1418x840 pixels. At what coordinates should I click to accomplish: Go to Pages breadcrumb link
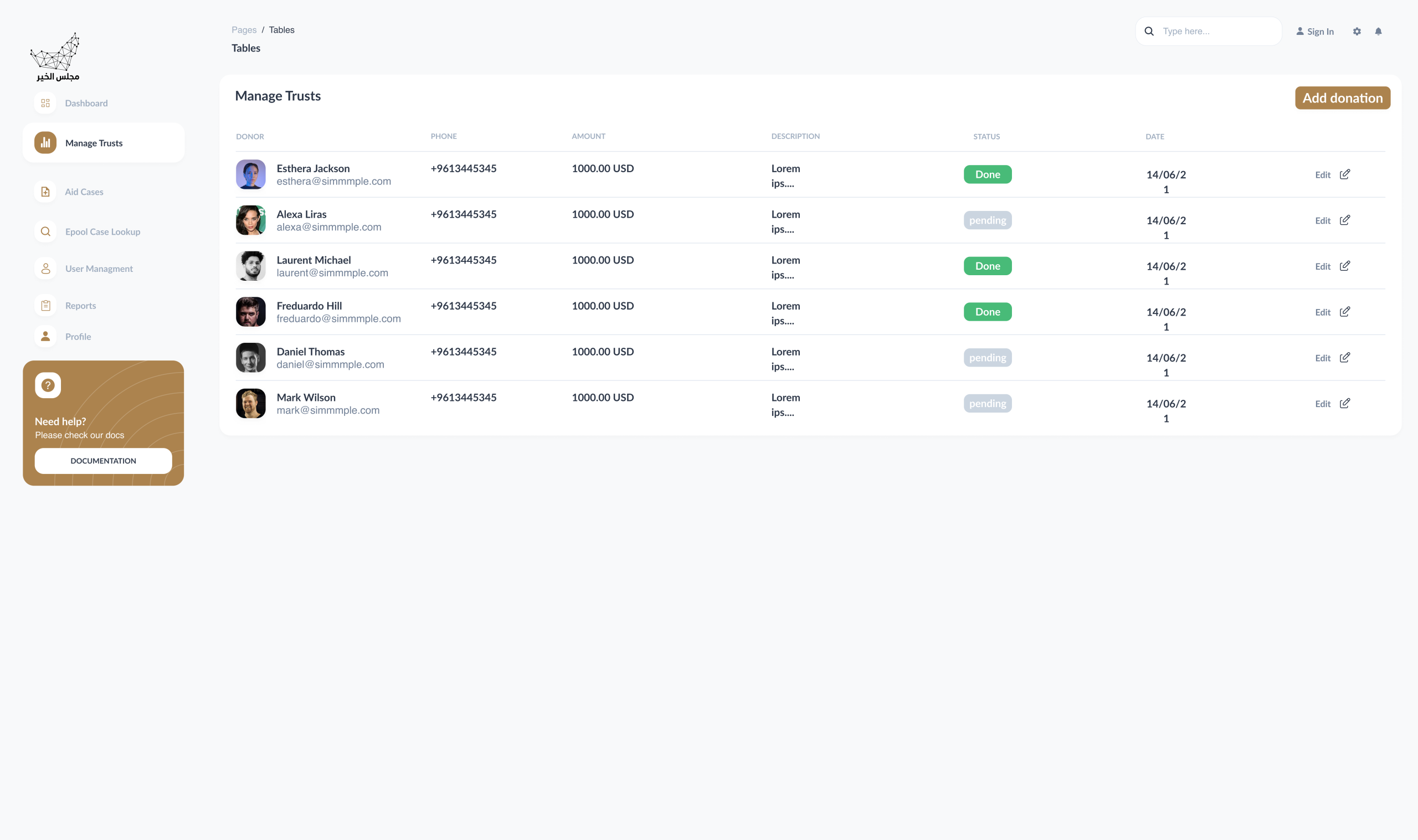[244, 30]
